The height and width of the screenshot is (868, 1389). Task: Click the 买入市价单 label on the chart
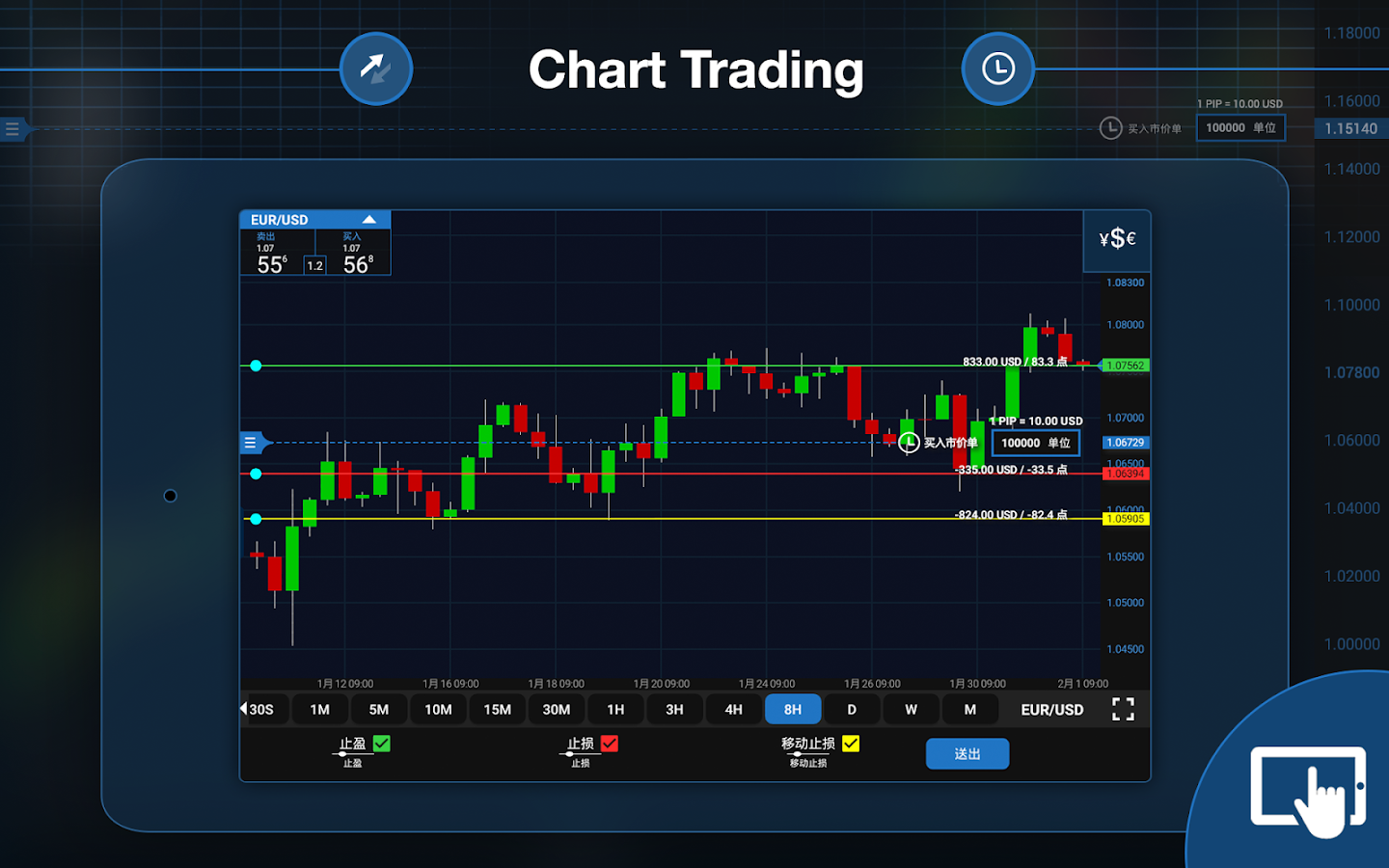(x=950, y=443)
